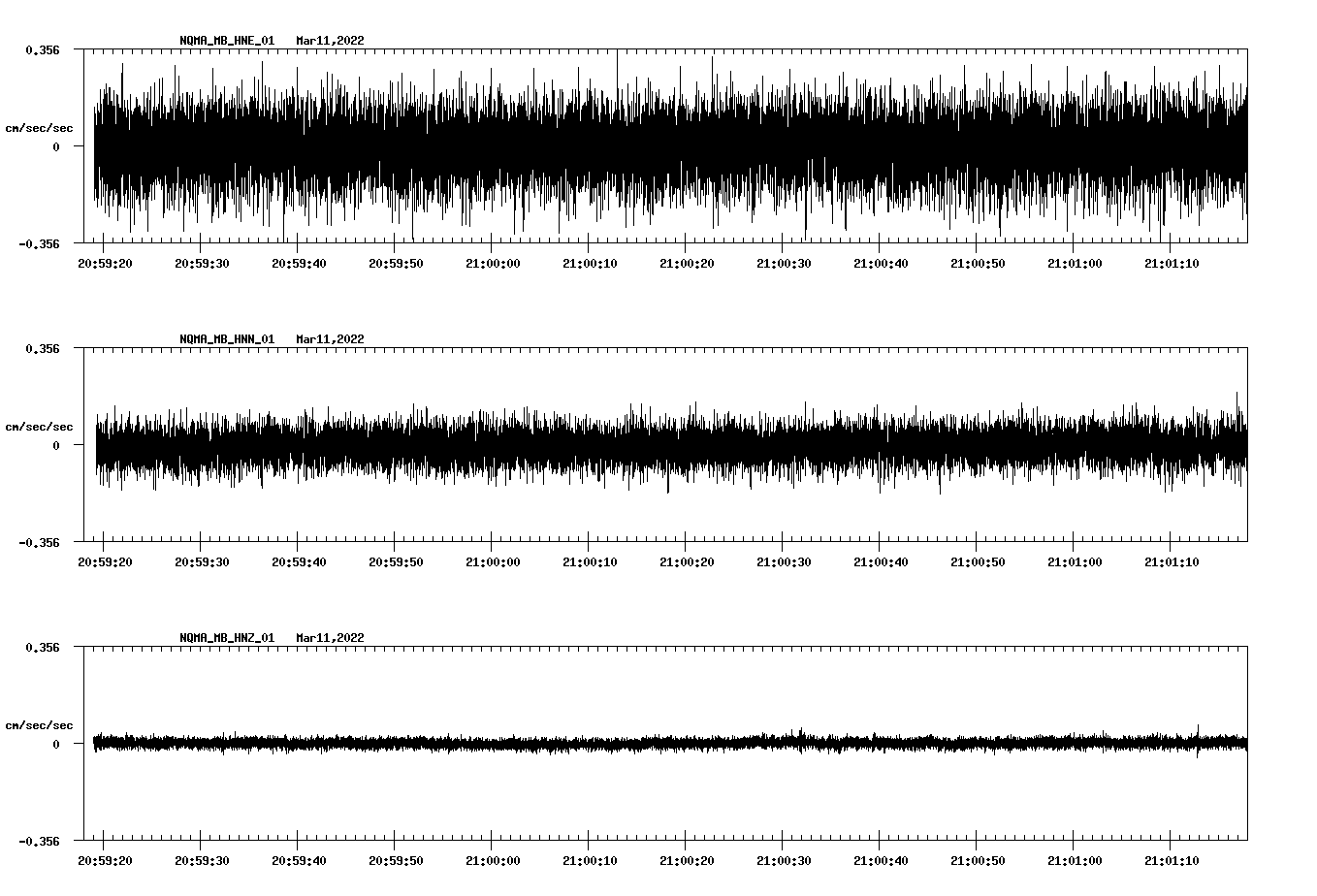The image size is (1317, 896).
Task: Click the 21:00:20 time label under HNZ plot
Action: click(687, 861)
